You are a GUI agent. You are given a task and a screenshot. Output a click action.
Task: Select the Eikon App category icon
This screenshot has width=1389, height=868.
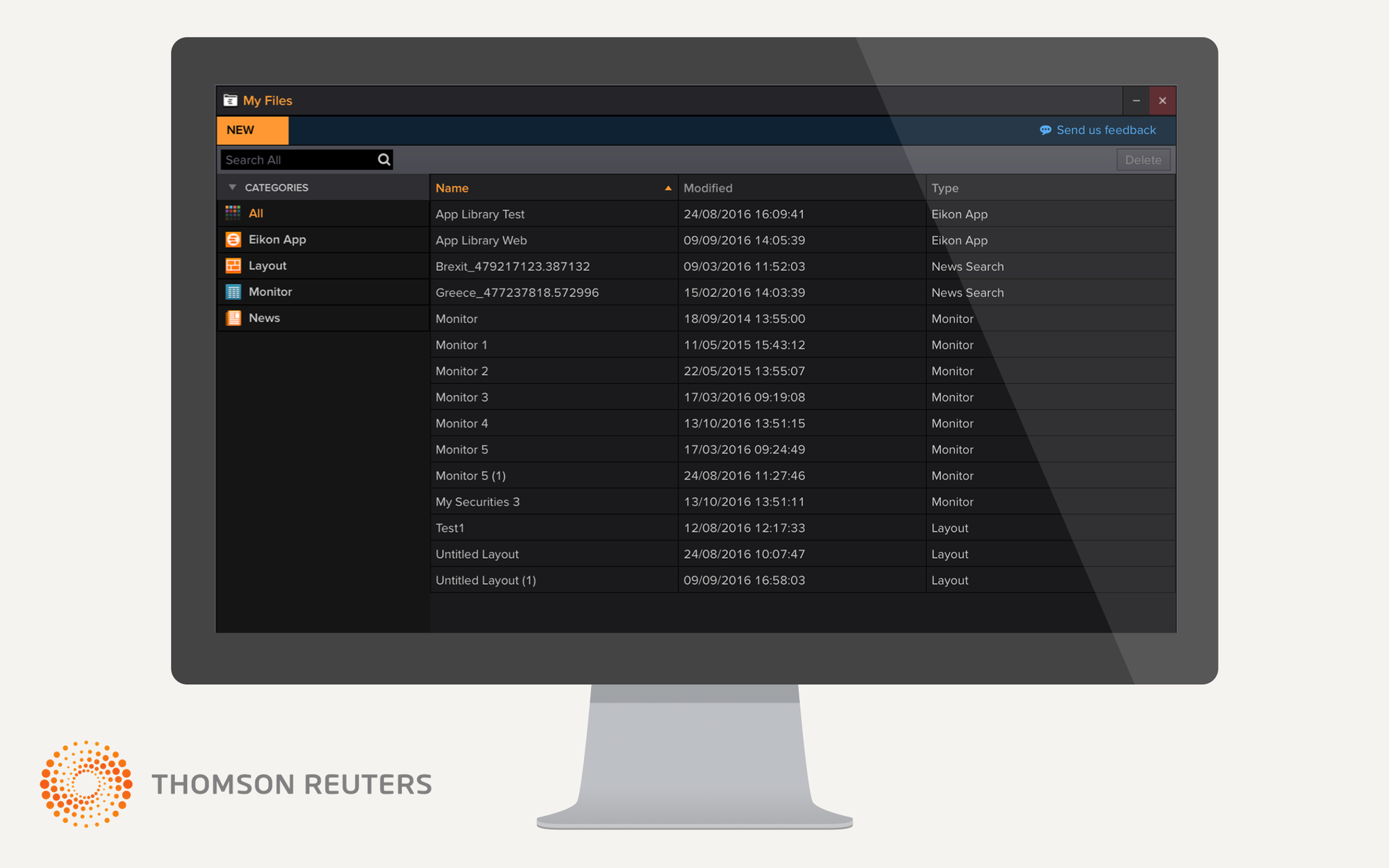coord(233,239)
